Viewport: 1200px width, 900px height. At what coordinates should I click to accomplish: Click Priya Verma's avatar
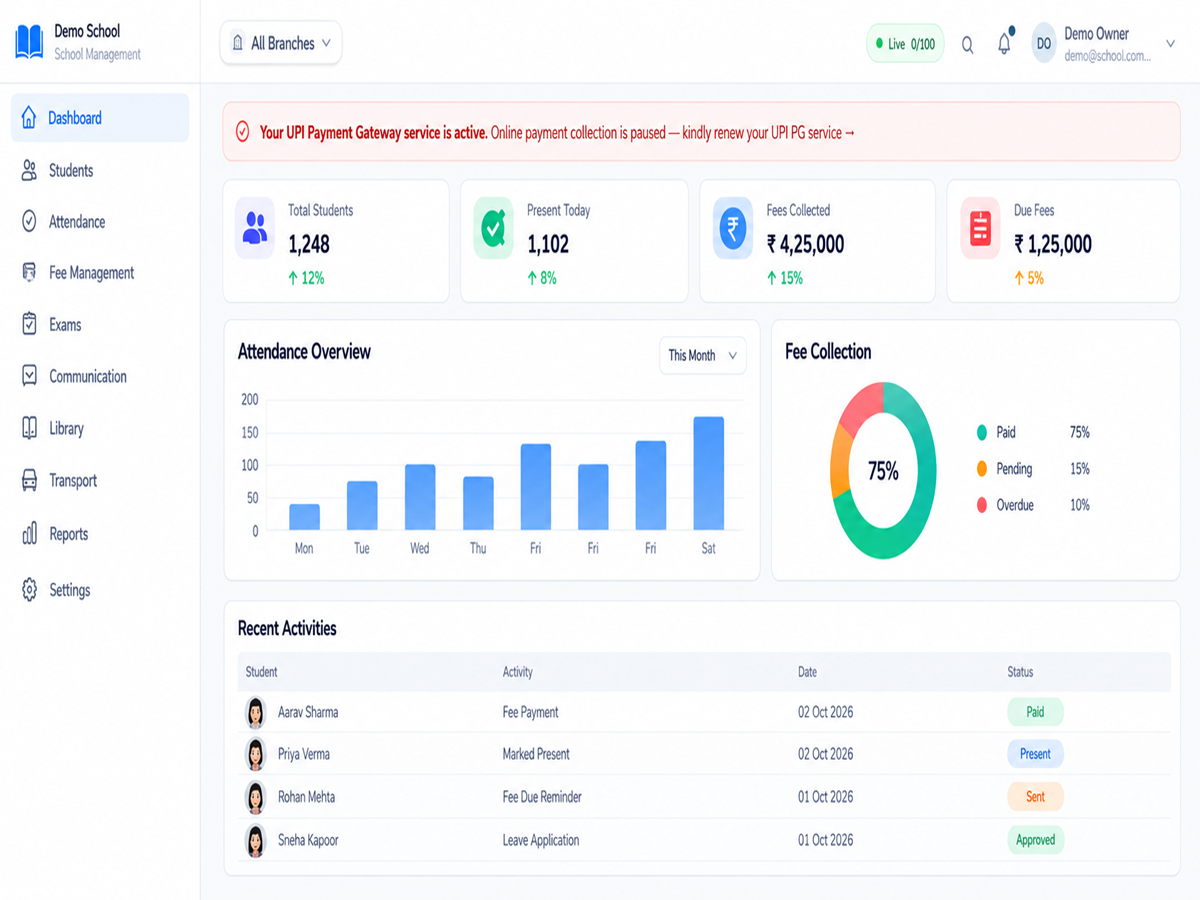click(256, 754)
